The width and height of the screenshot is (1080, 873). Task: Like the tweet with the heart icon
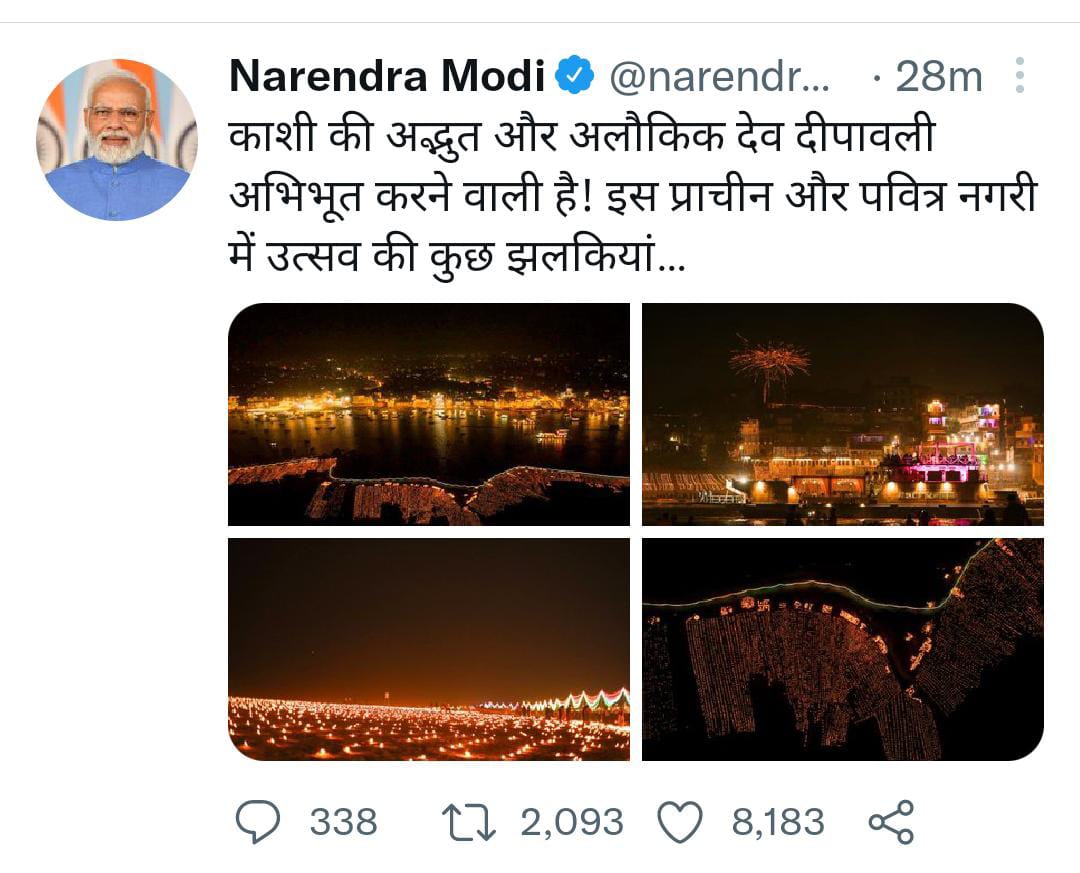(x=680, y=822)
